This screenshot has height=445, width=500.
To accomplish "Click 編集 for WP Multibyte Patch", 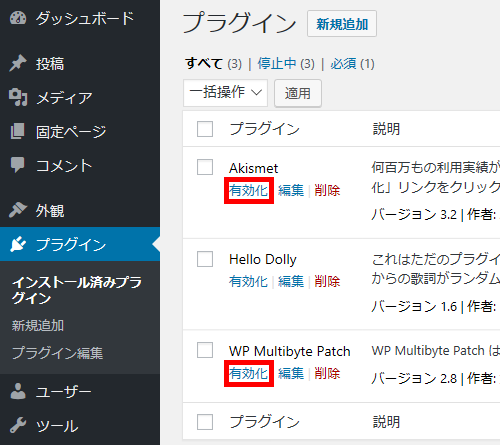I will (x=291, y=373).
